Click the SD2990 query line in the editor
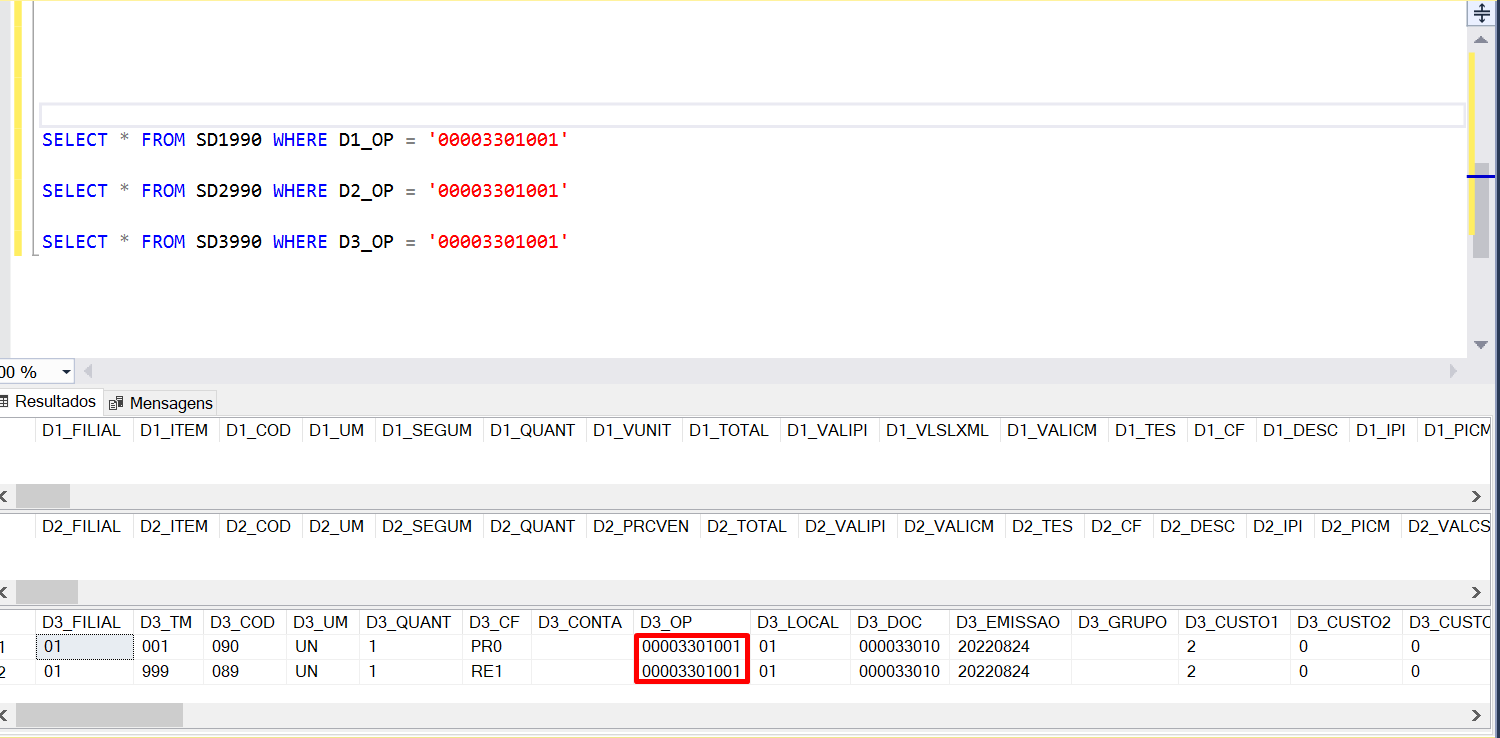The image size is (1500, 738). (305, 191)
